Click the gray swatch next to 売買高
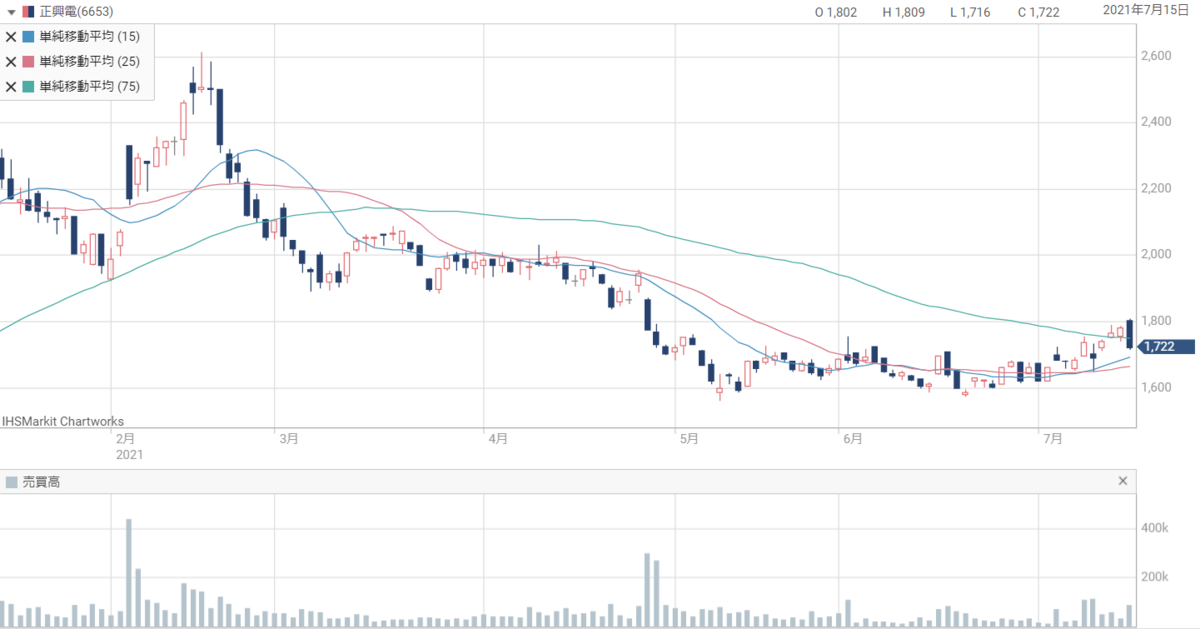 click(11, 482)
